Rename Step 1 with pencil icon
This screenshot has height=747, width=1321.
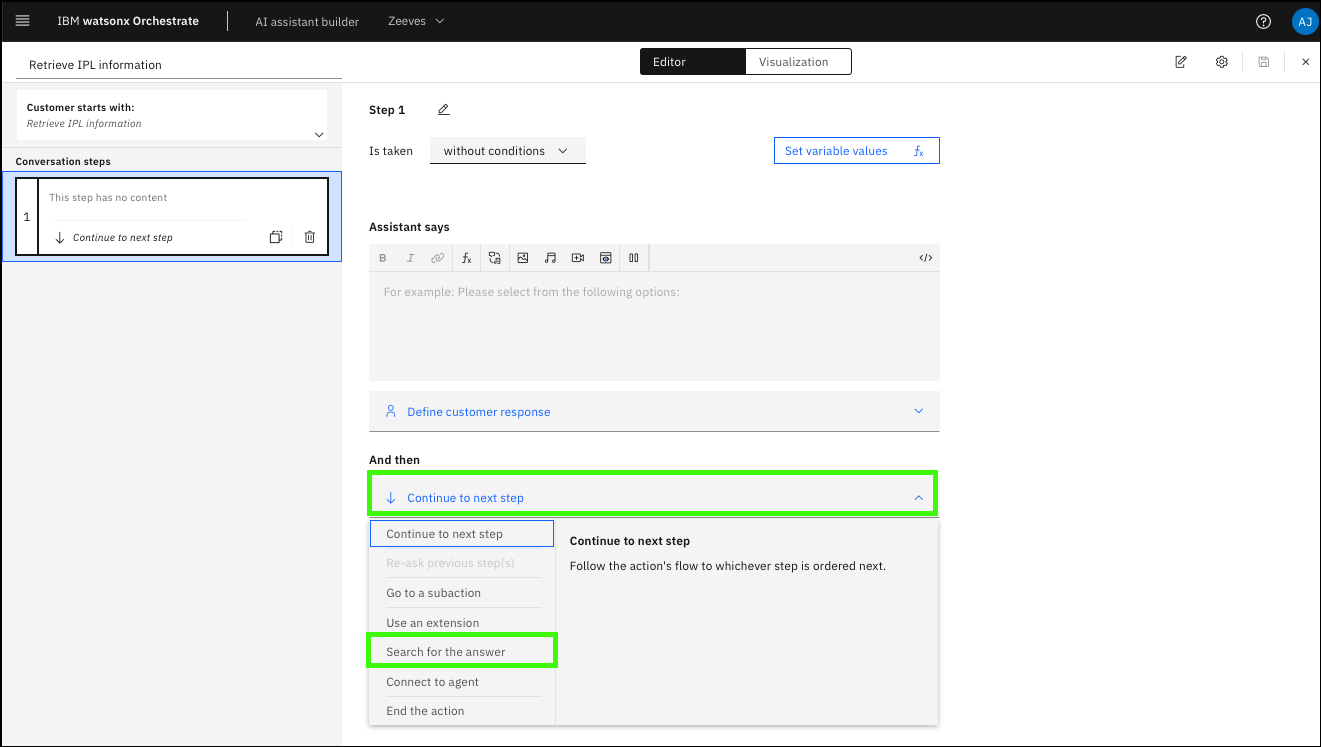point(444,110)
